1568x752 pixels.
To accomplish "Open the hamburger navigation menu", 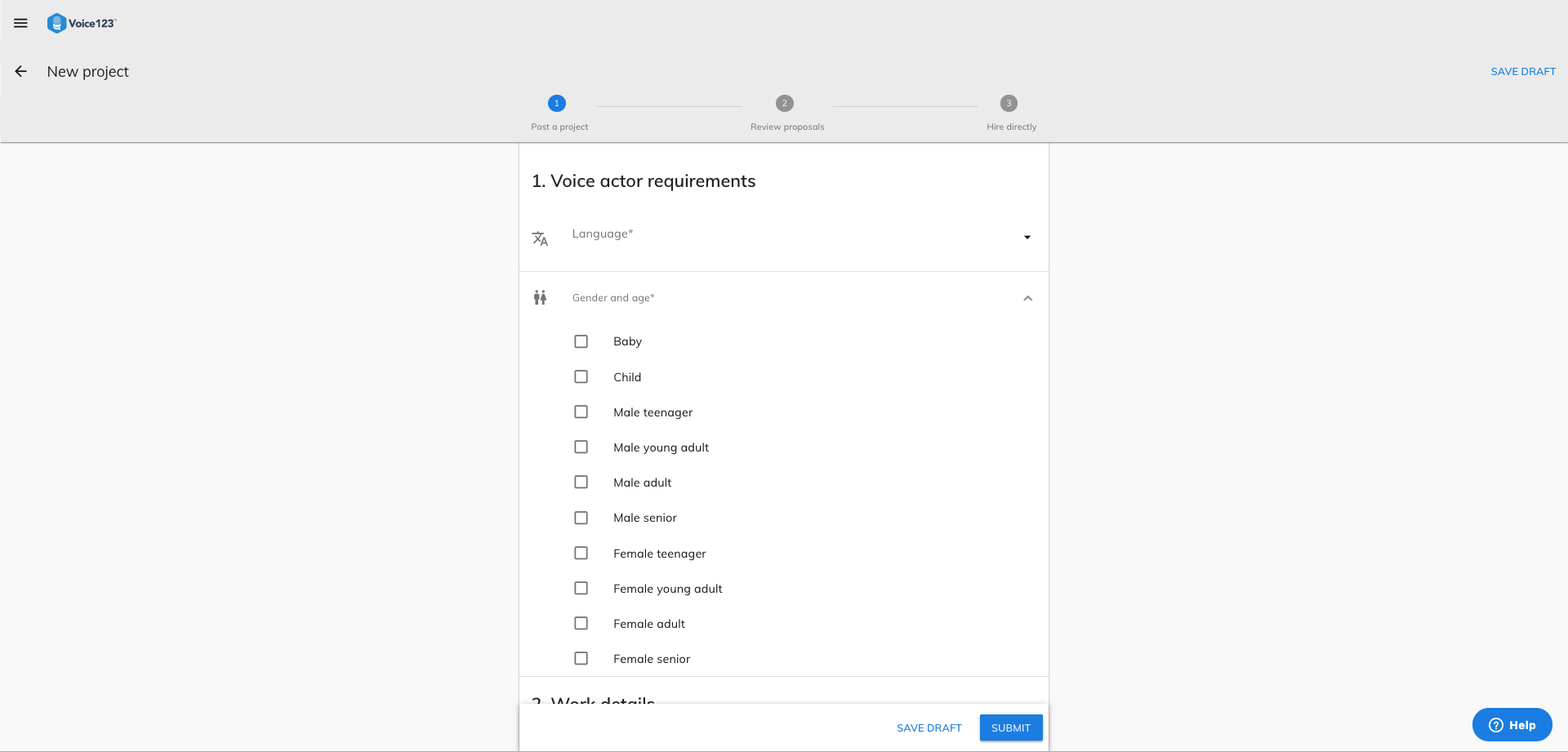I will [x=20, y=23].
